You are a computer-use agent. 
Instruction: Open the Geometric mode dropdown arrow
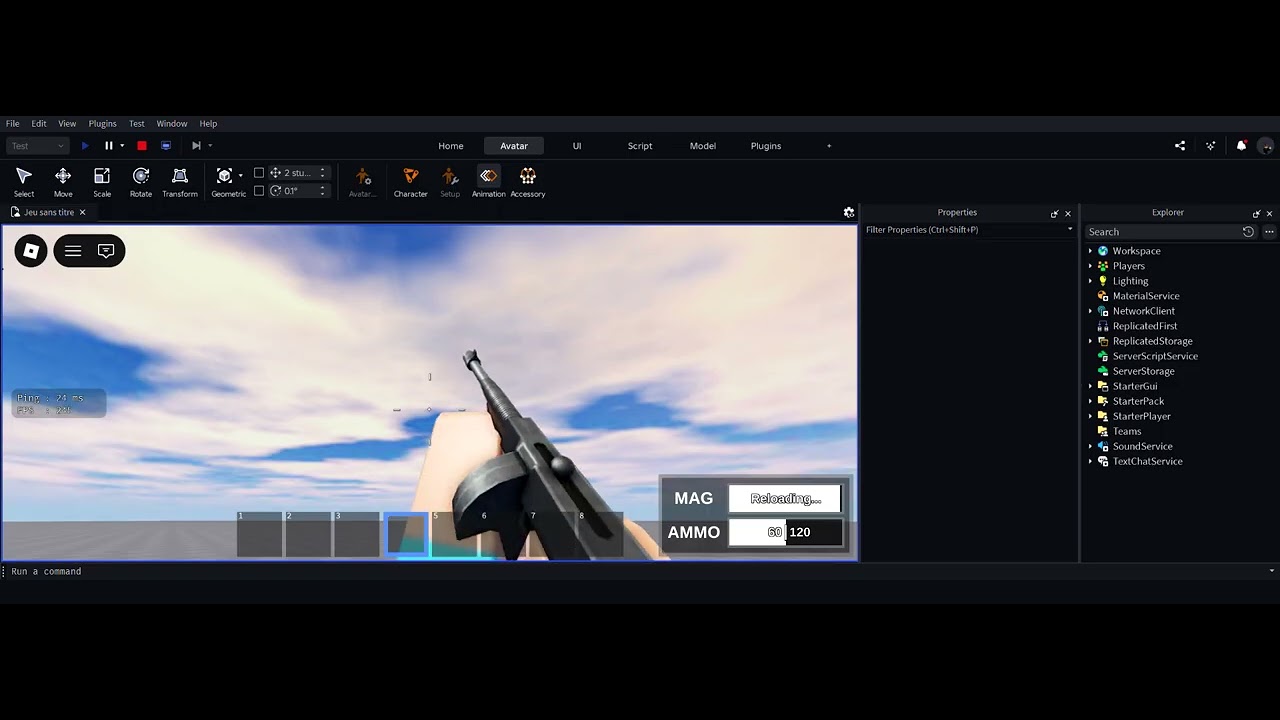pos(240,176)
